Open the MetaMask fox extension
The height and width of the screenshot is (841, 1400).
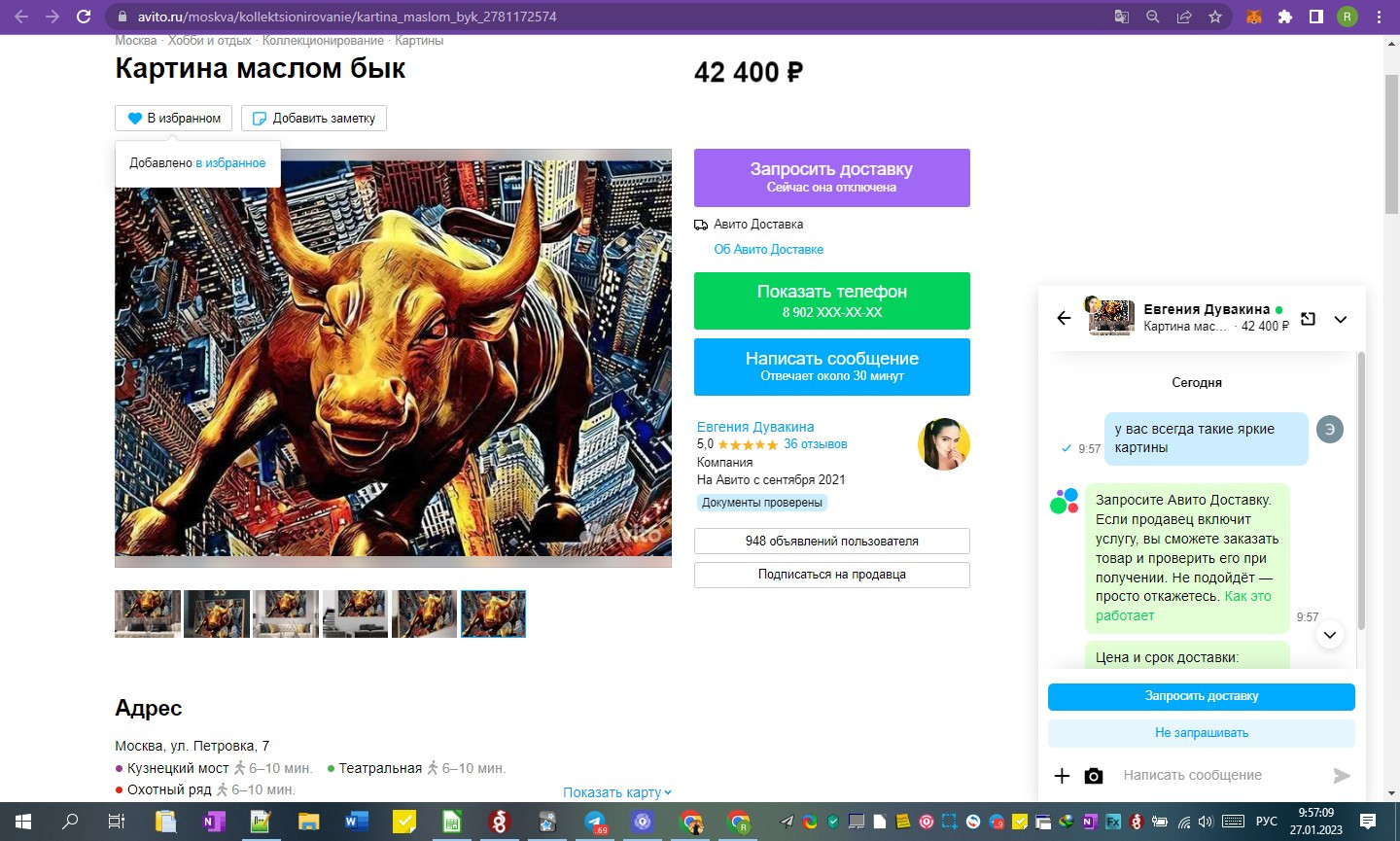click(x=1254, y=17)
